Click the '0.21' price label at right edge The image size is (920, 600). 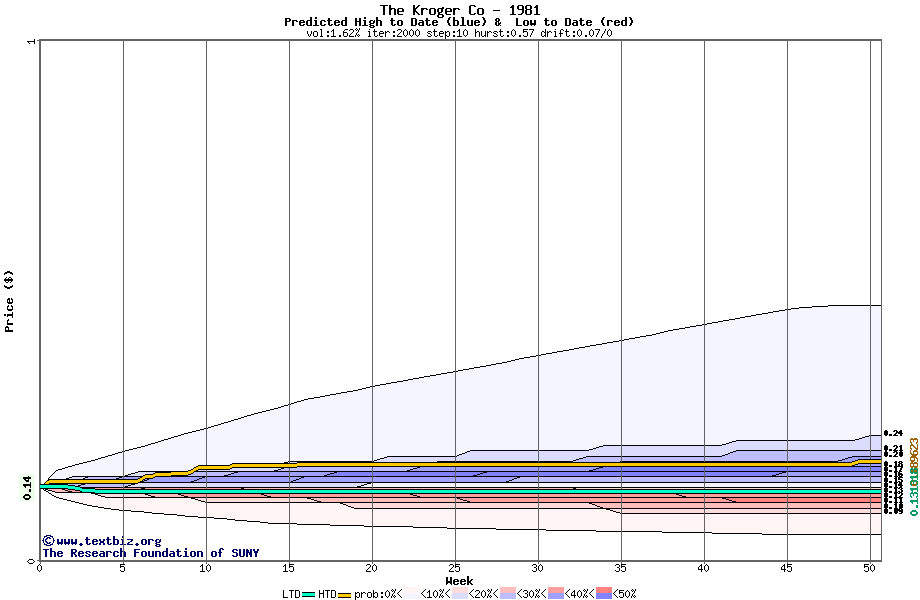[x=893, y=449]
